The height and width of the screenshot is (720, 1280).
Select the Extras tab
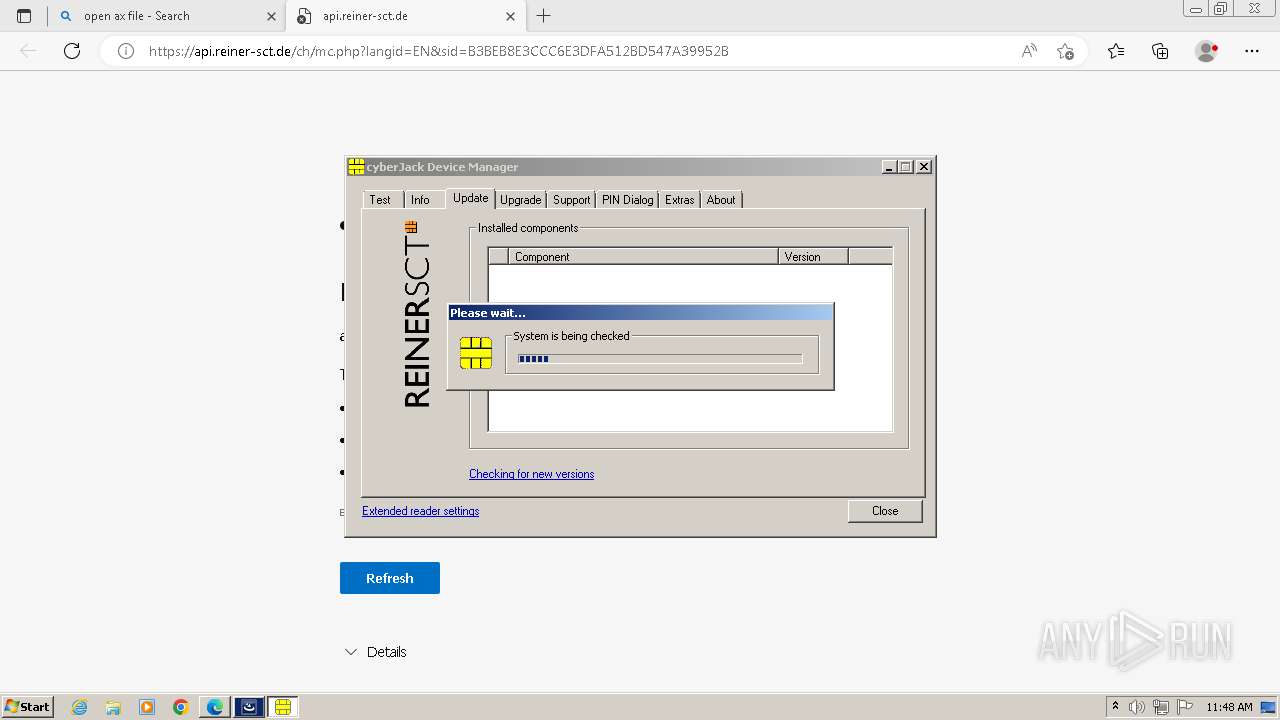[x=679, y=200]
